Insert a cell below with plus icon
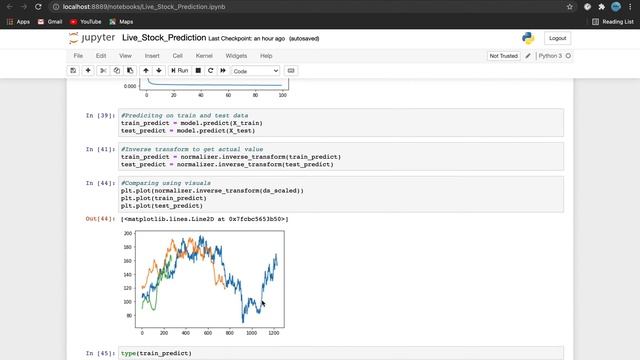Screen dimensions: 640x360 tap(88, 71)
